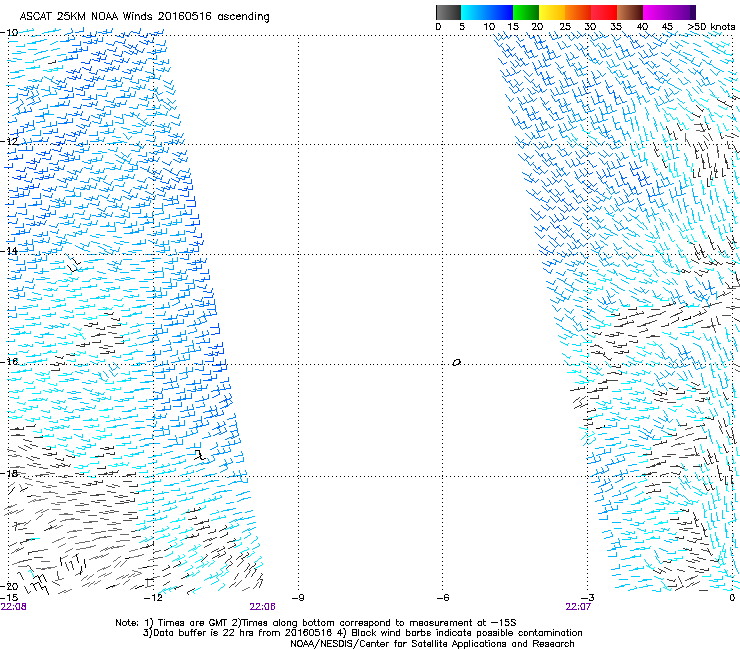
Task: Click the latitude "-14" axis label
Action: pyautogui.click(x=9, y=251)
